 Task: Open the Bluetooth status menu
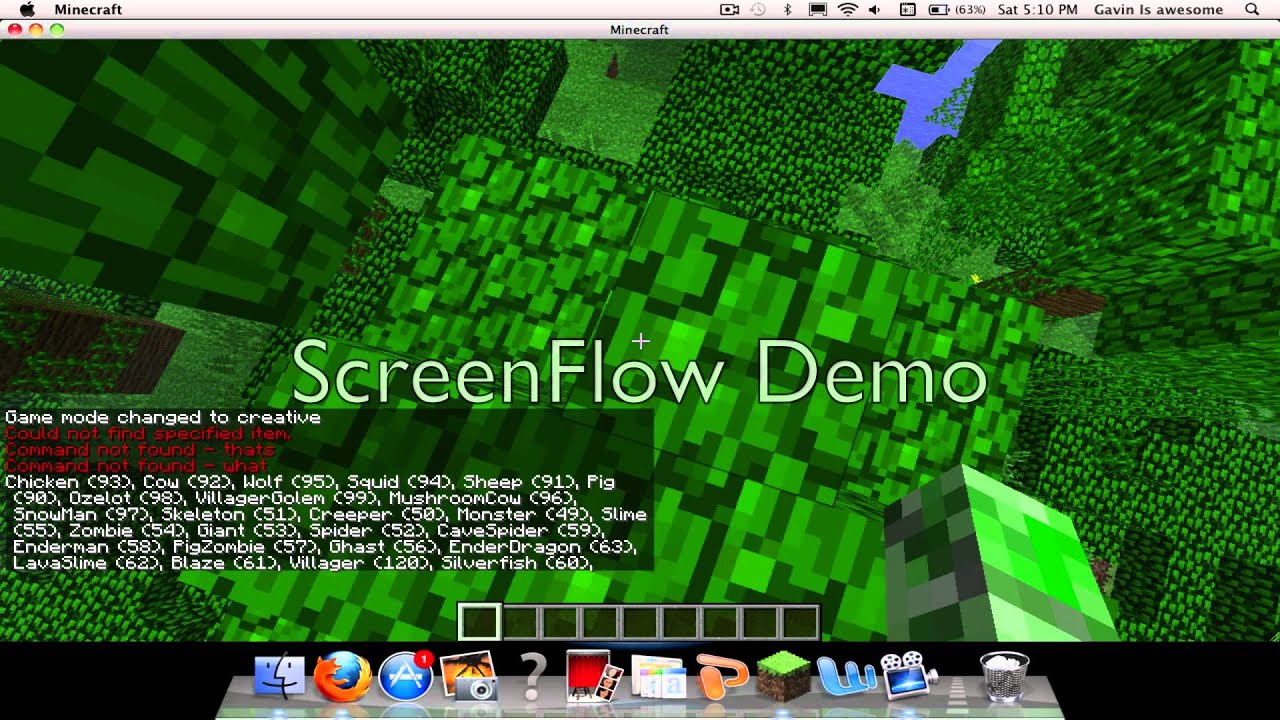point(787,9)
